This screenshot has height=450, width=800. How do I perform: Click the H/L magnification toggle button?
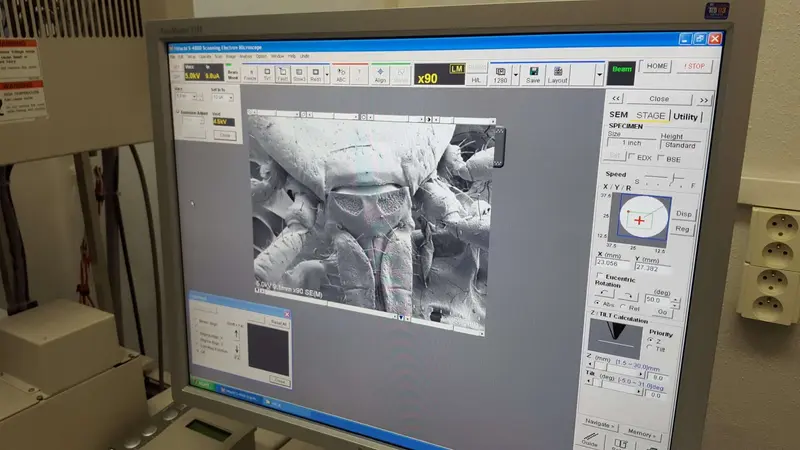(x=476, y=80)
